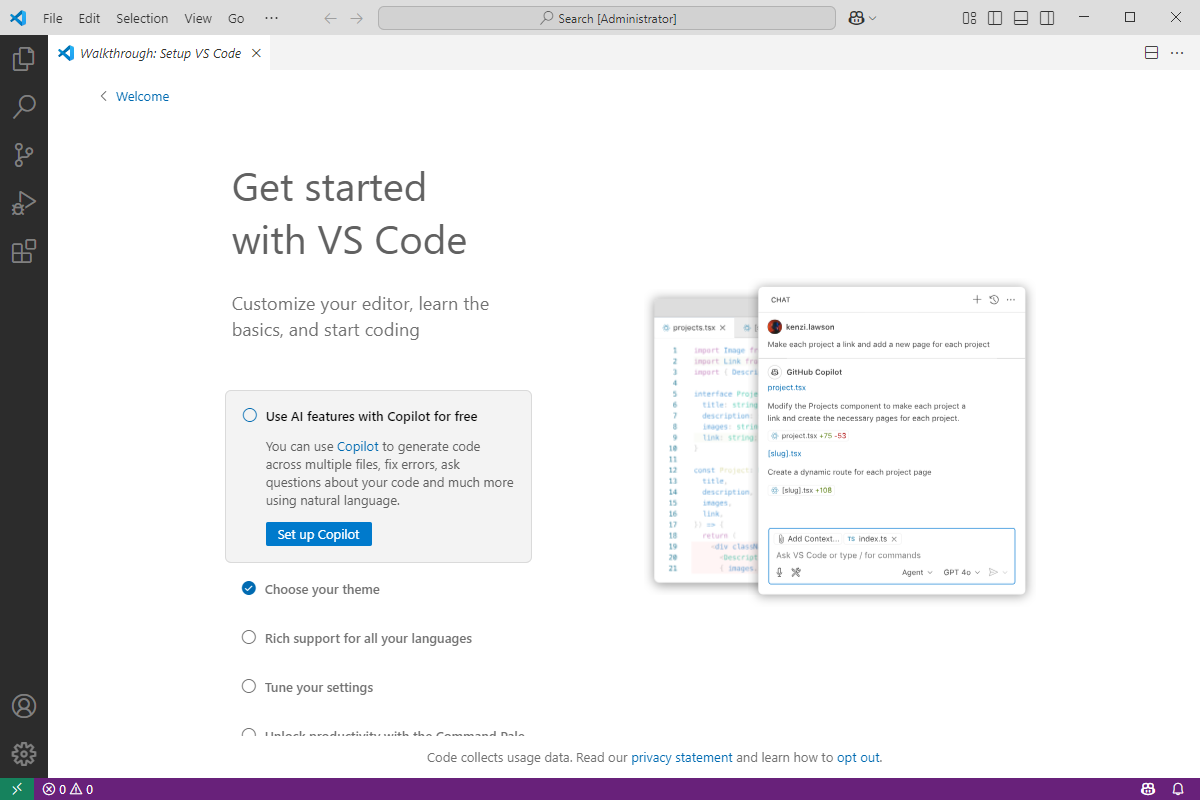Open notifications bell in status bar
The width and height of the screenshot is (1200, 800).
click(1178, 789)
